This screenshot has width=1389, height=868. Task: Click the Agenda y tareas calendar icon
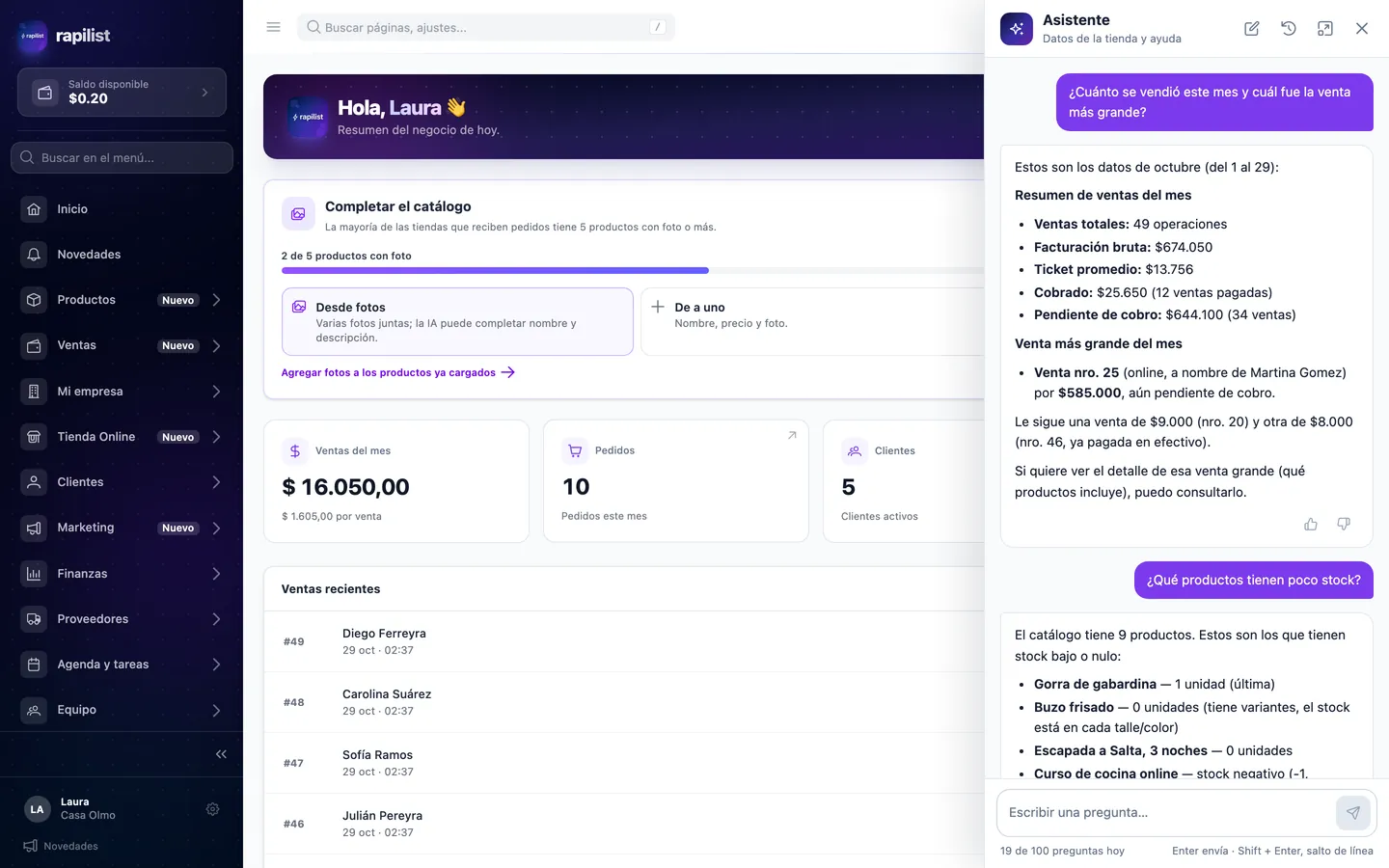(x=34, y=665)
